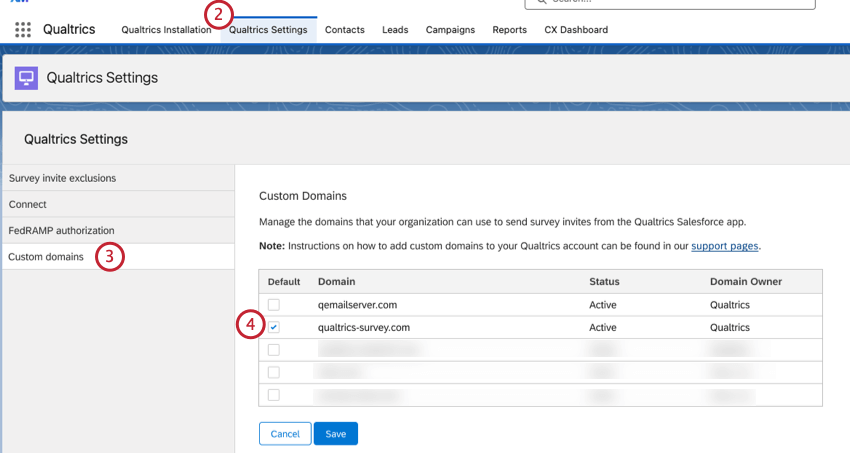850x453 pixels.
Task: Tick the checkbox in the fourth domain row
Action: pyautogui.click(x=274, y=372)
